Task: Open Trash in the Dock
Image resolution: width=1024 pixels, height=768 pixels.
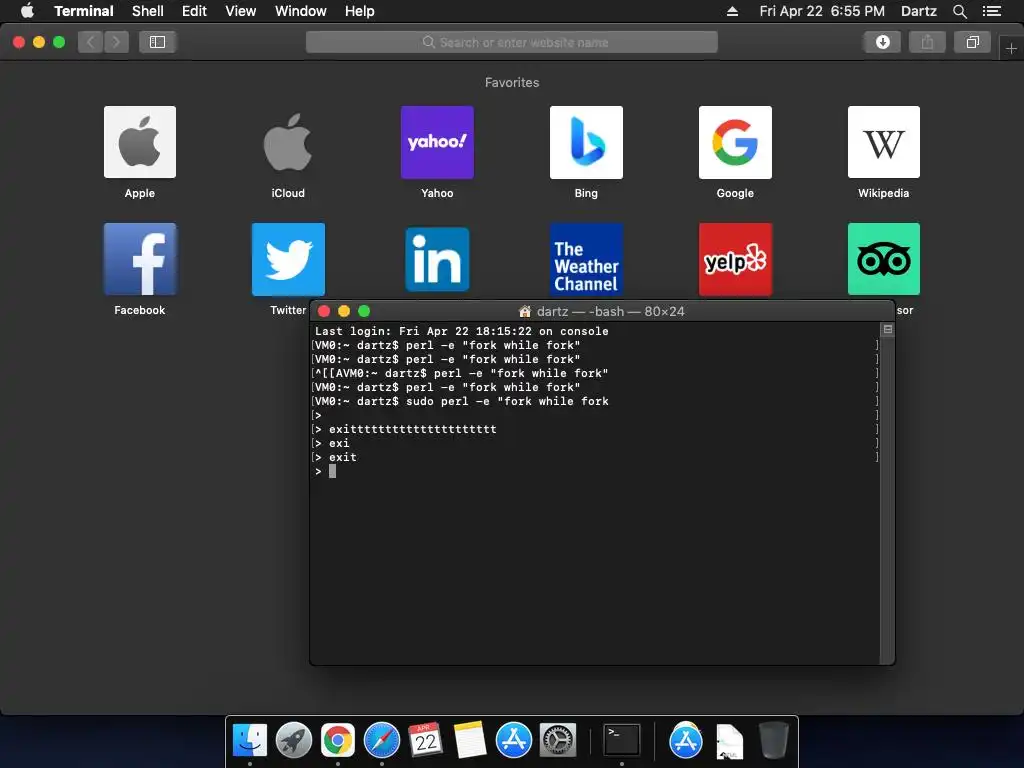Action: [x=774, y=741]
